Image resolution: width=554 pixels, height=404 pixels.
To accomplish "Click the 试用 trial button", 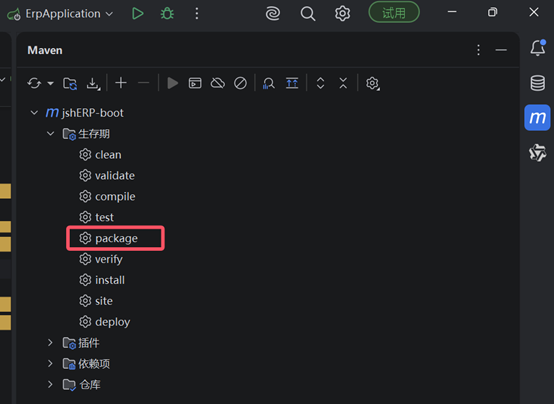I will (x=394, y=12).
